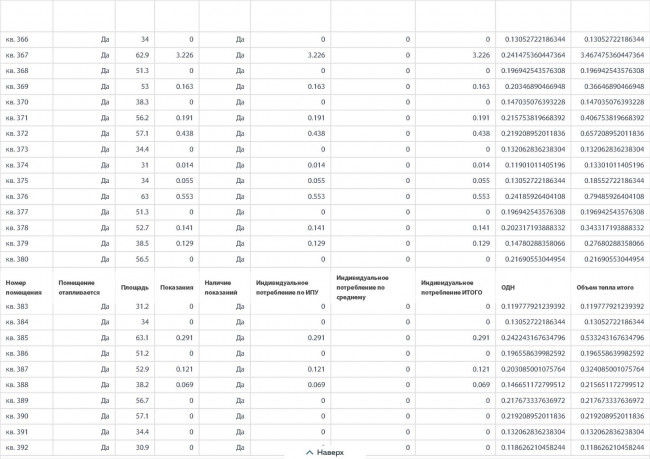Select row label кв. 391
Screen dimensions: 650x459
[x=17, y=432]
